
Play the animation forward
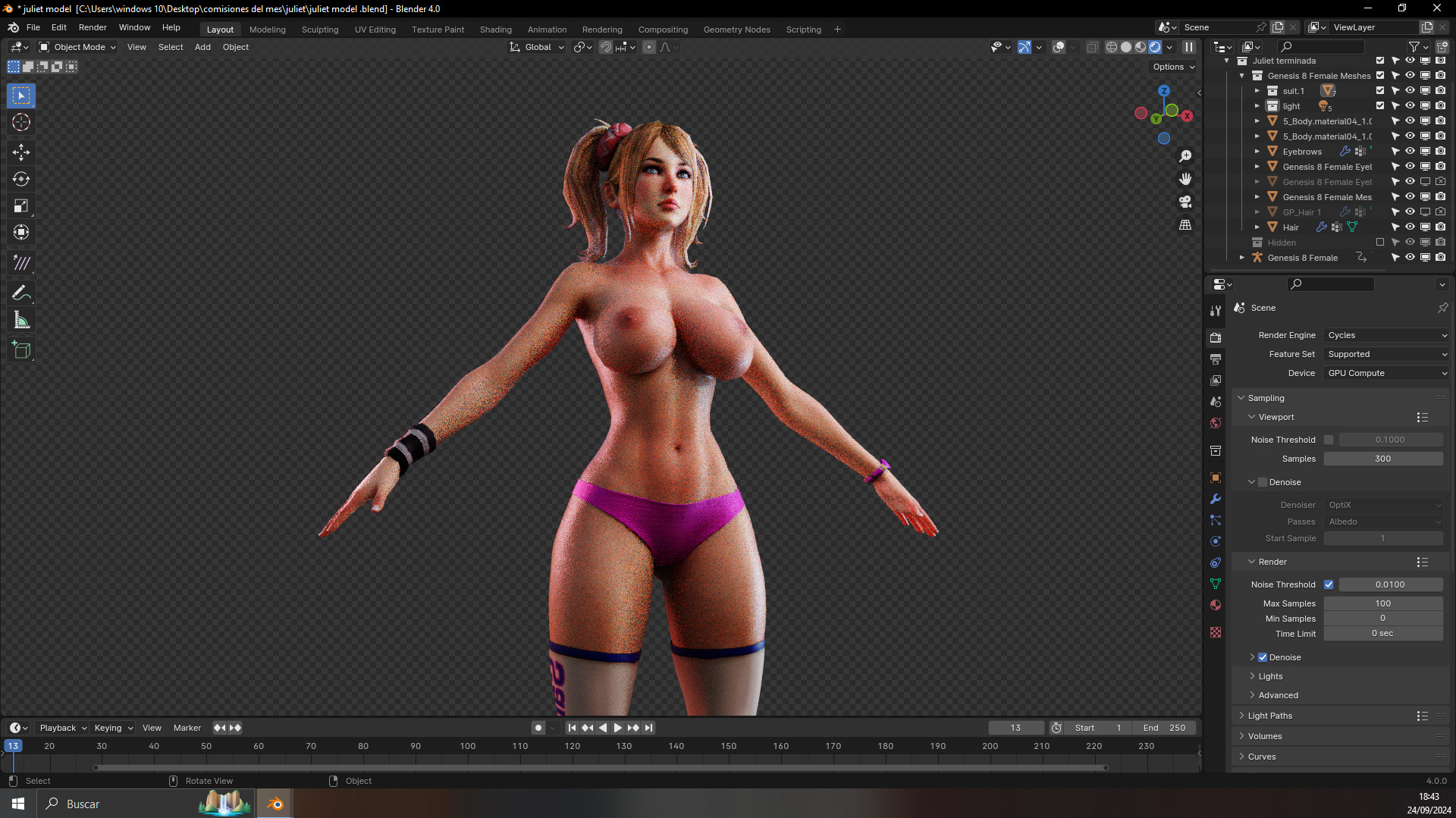coord(618,728)
